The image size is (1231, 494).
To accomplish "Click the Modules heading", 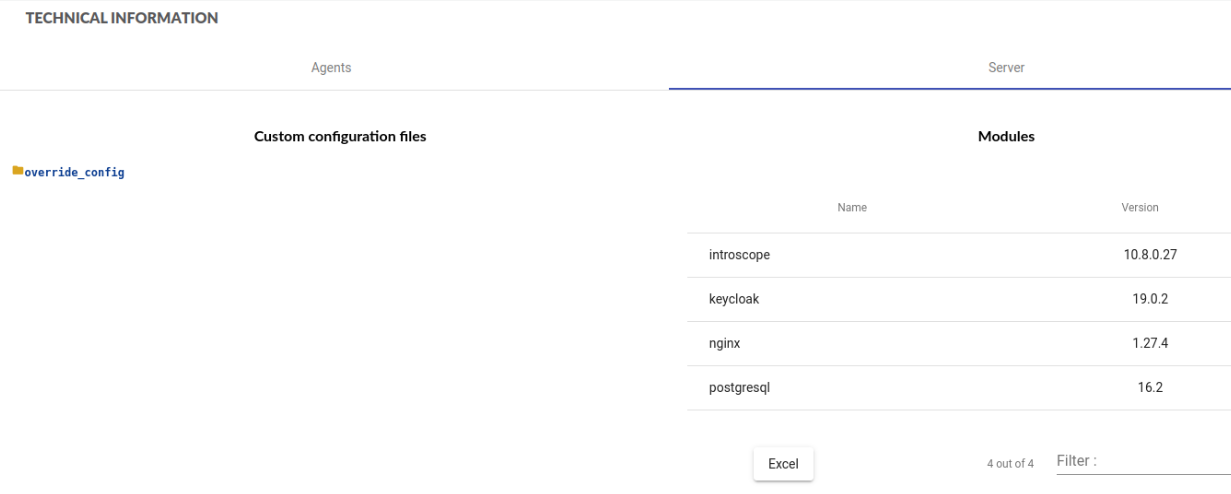I will pos(1006,136).
